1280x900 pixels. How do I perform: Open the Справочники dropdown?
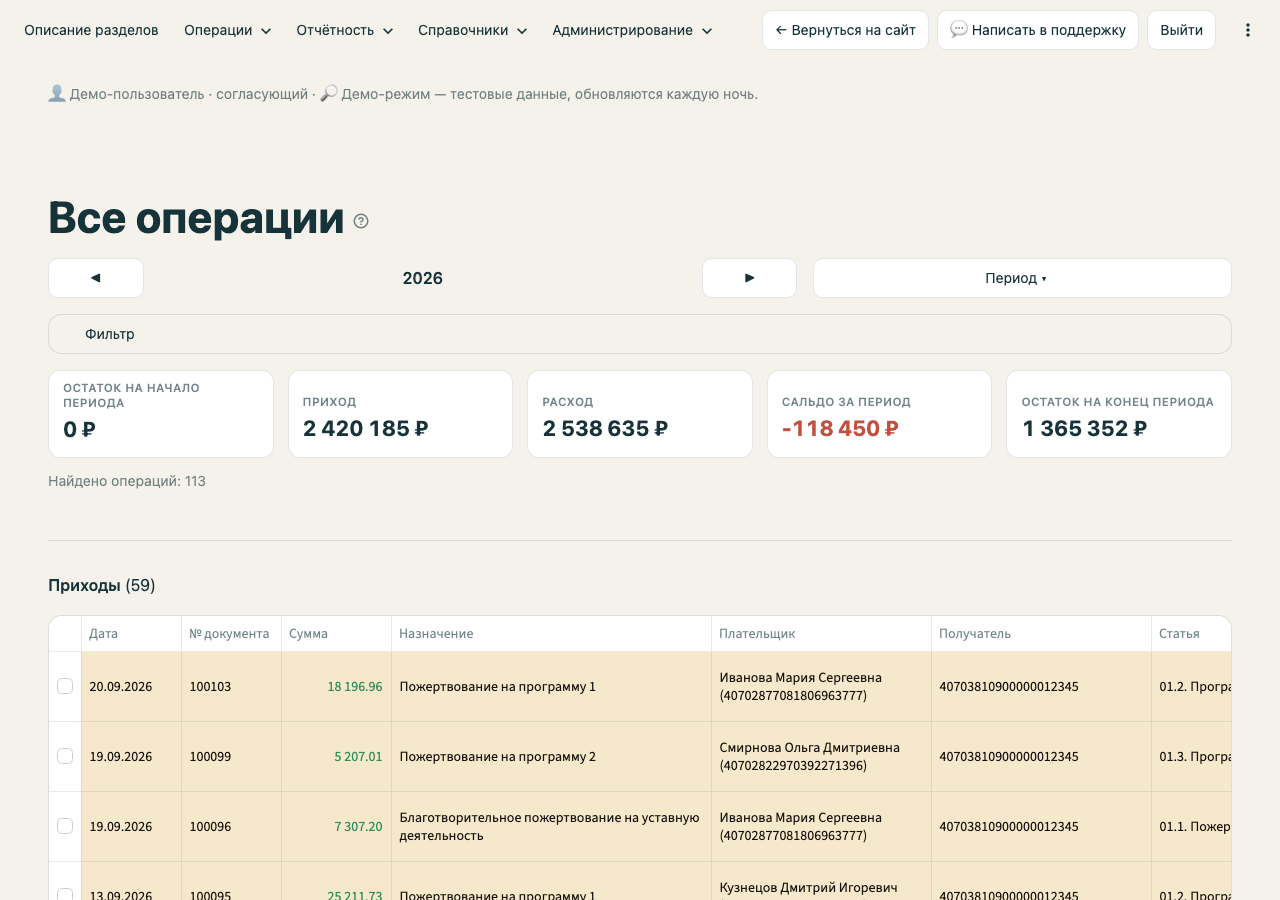click(x=472, y=30)
